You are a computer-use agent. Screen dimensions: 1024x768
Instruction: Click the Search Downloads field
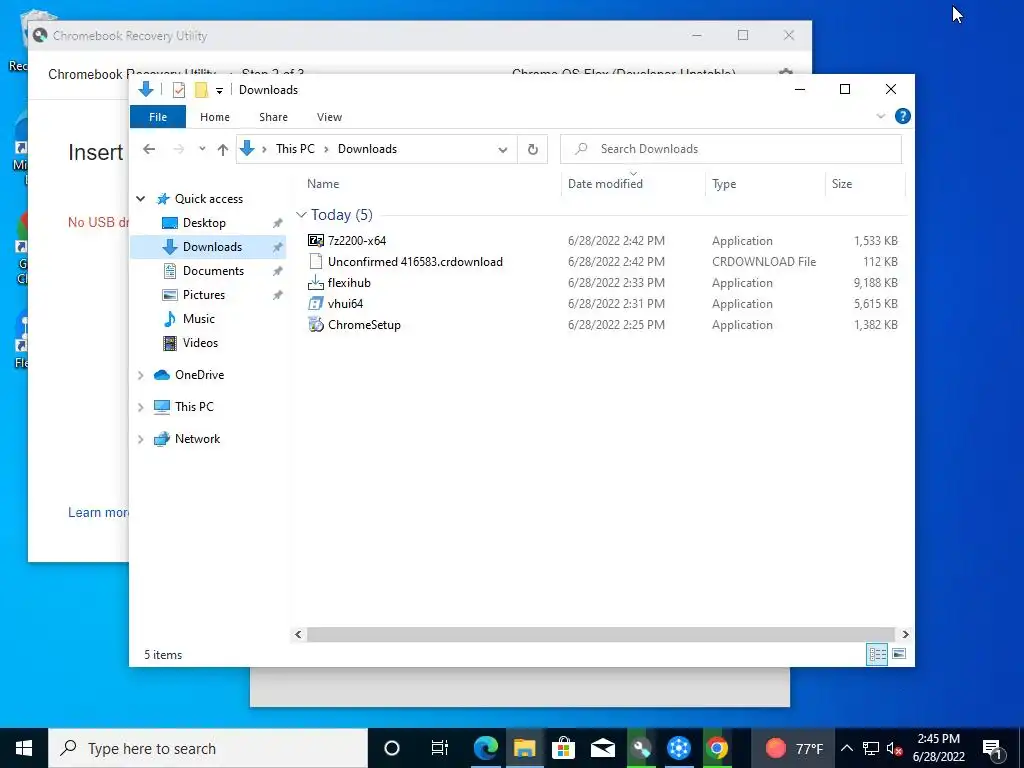click(x=731, y=149)
